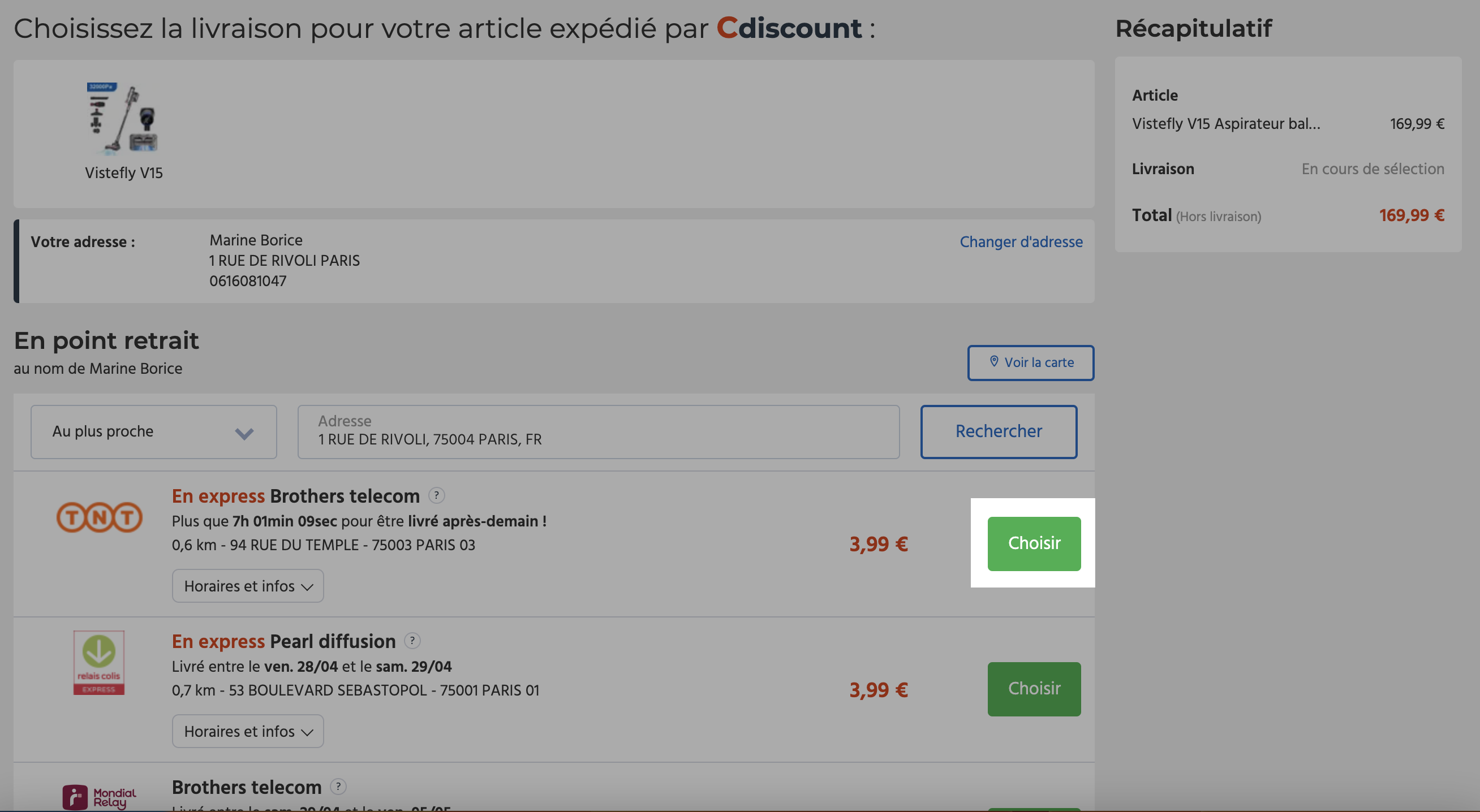Click the 'En express Pearl diffusion' title

pyautogui.click(x=283, y=641)
